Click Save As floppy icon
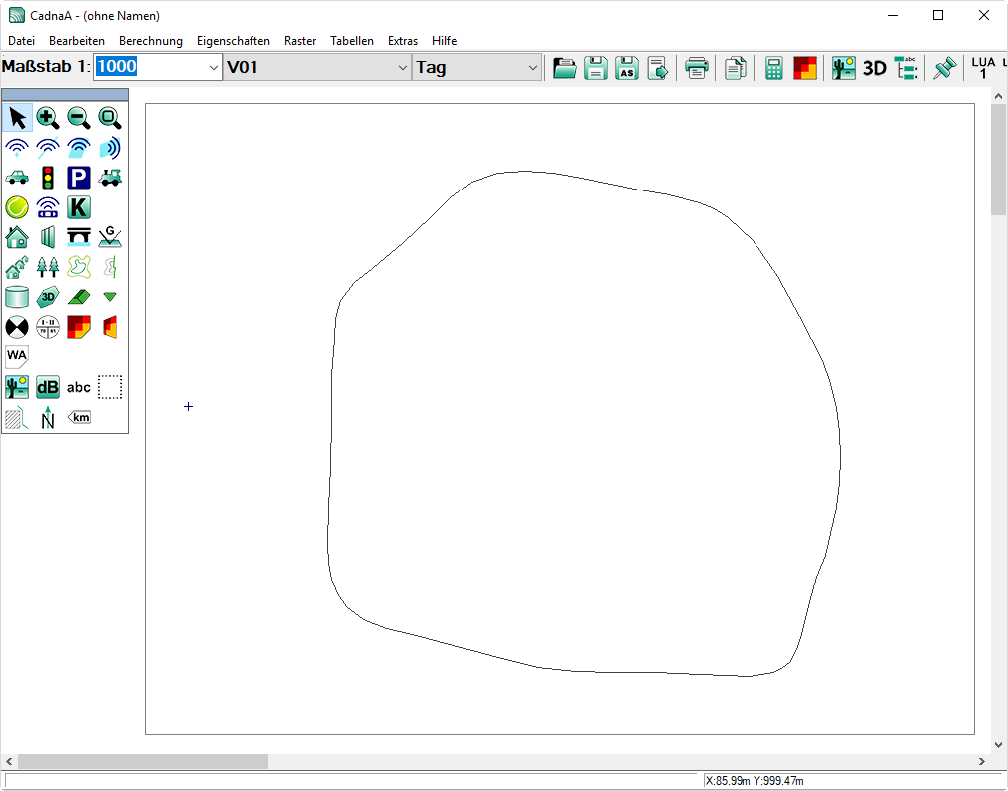Image resolution: width=1008 pixels, height=791 pixels. pos(627,68)
